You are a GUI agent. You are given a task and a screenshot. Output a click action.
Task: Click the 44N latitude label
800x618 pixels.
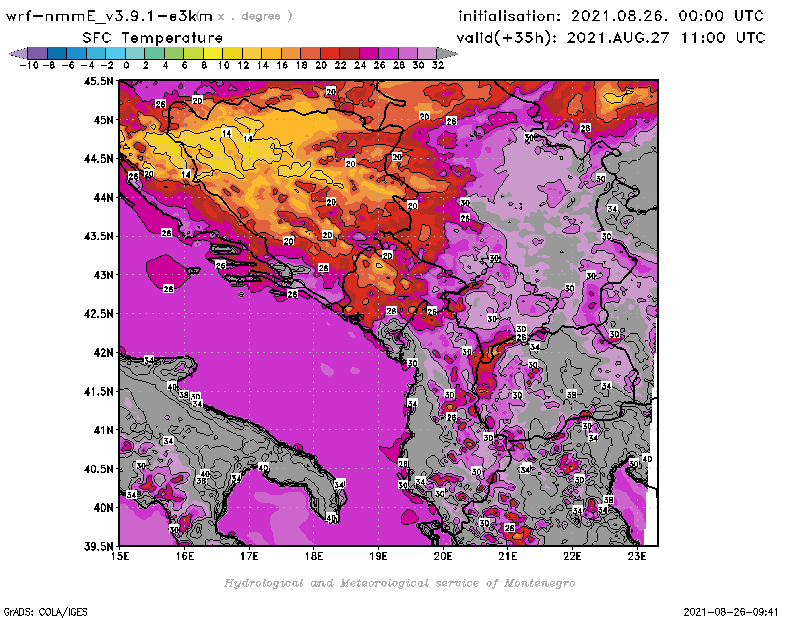tap(103, 197)
